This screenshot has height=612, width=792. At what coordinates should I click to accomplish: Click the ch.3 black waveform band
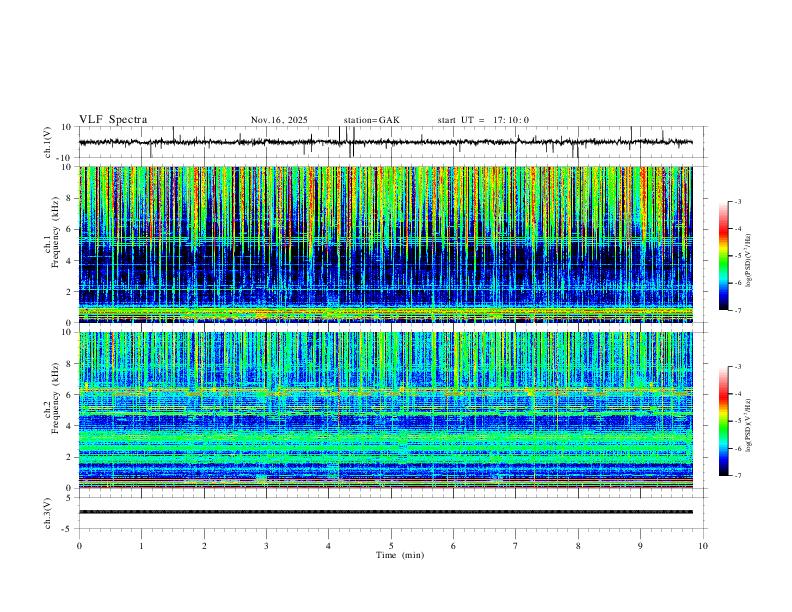[385, 512]
